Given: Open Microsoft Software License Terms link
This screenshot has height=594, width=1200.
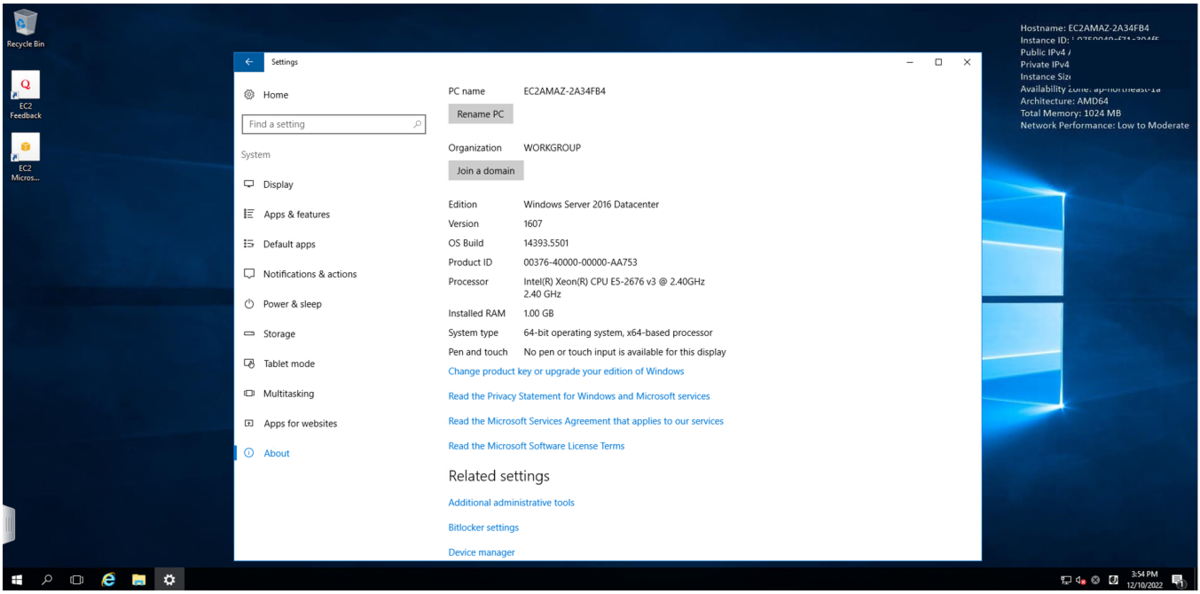Looking at the screenshot, I should click(x=536, y=446).
